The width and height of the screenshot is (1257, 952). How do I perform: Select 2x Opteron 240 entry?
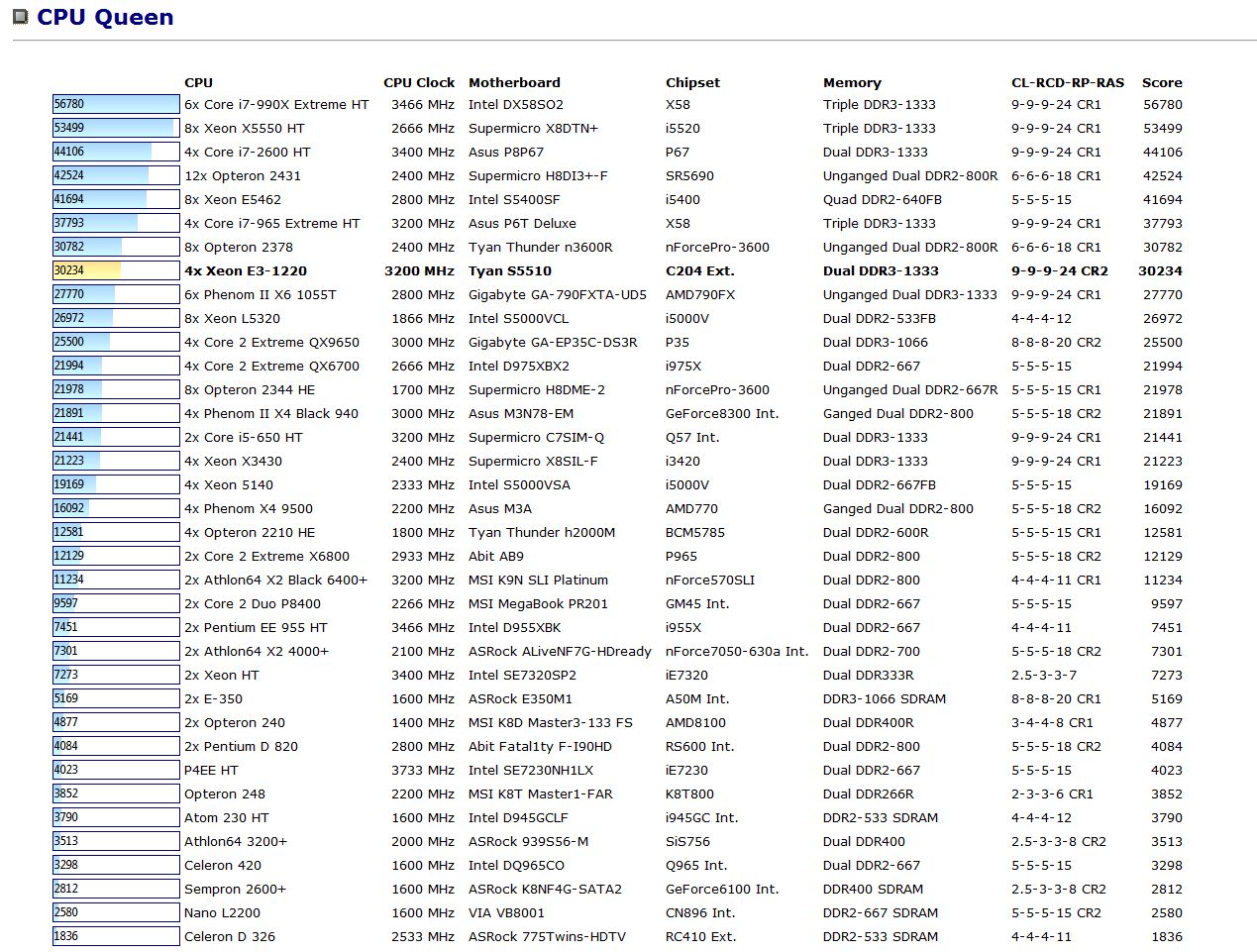[235, 722]
